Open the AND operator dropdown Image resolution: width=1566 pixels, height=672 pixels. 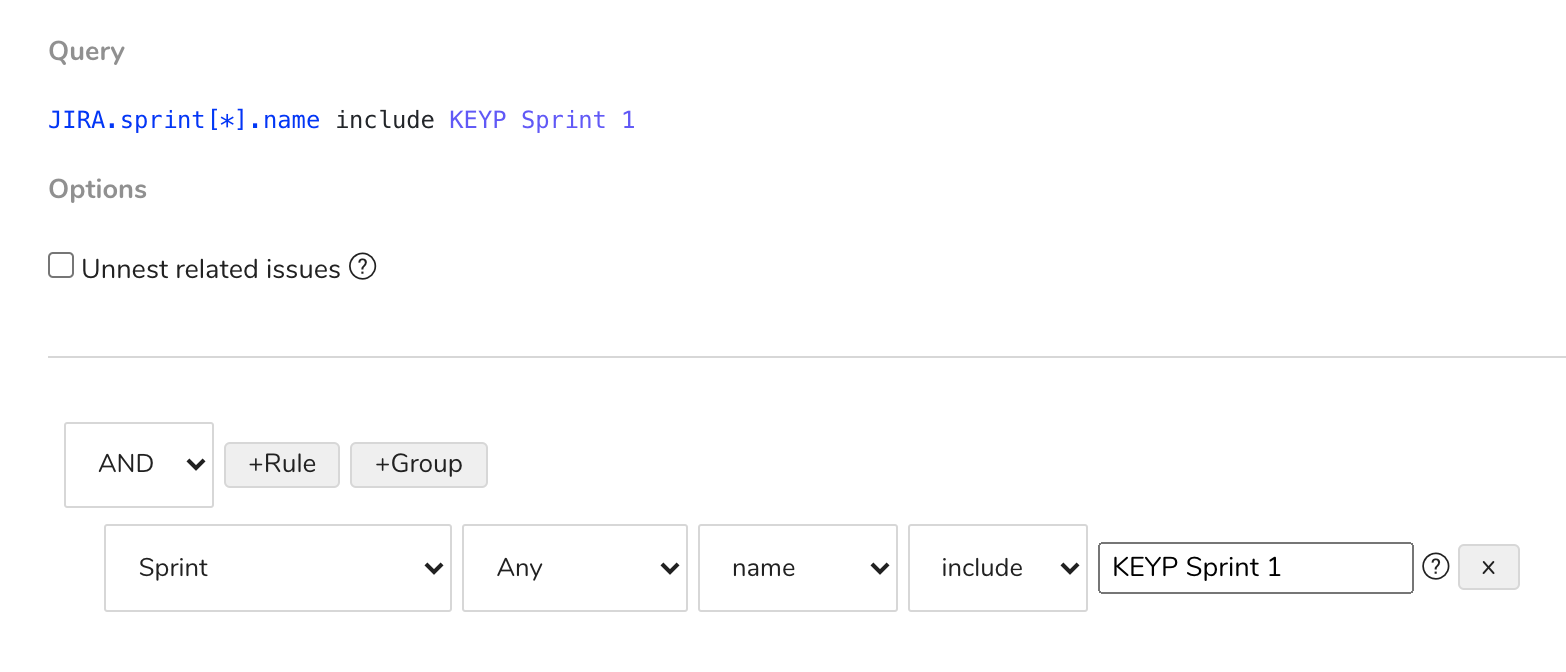(139, 464)
